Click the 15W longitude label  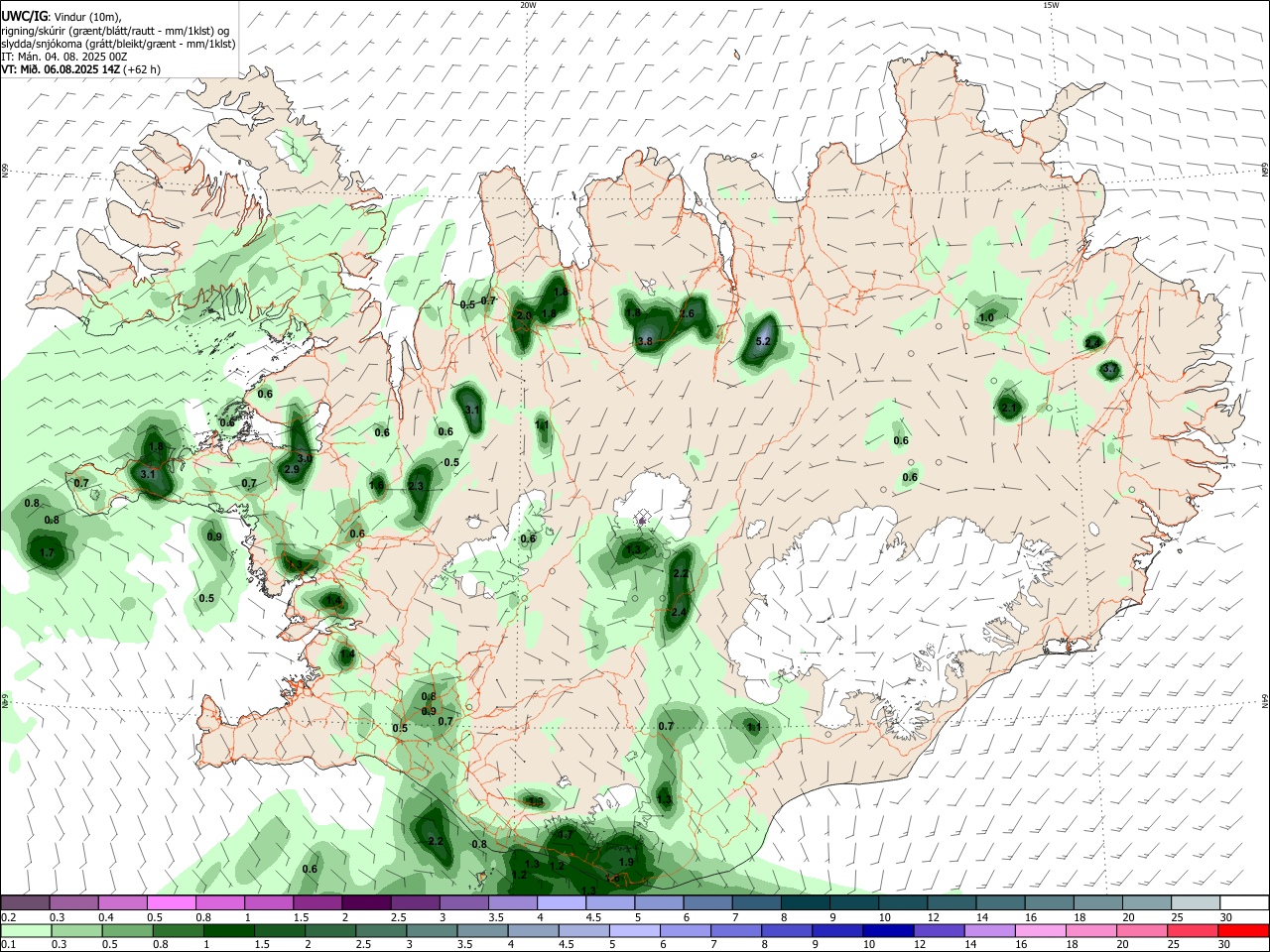[x=1051, y=5]
